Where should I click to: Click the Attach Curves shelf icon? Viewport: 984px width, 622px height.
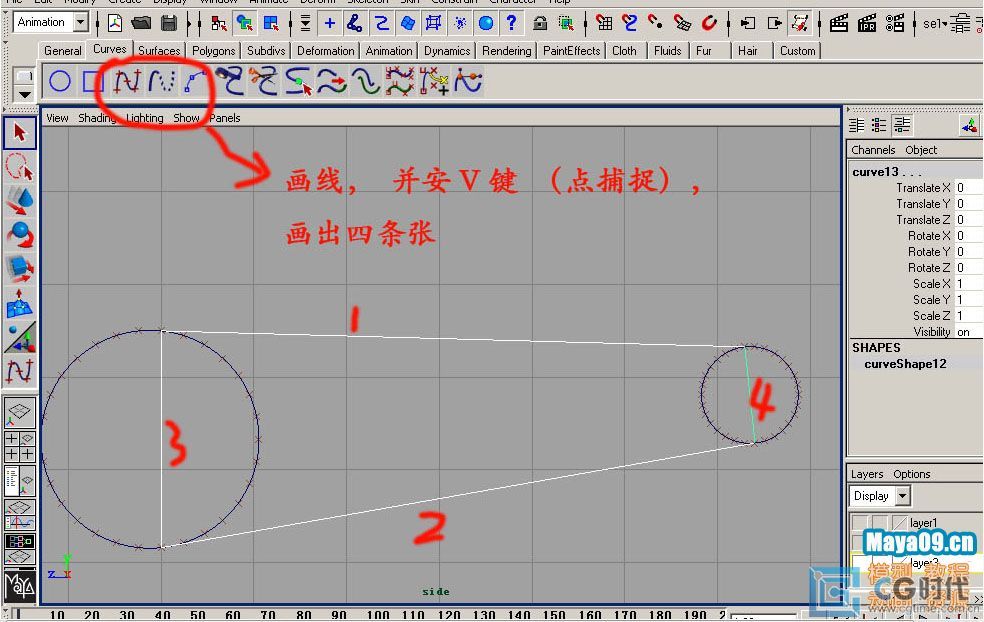[230, 82]
